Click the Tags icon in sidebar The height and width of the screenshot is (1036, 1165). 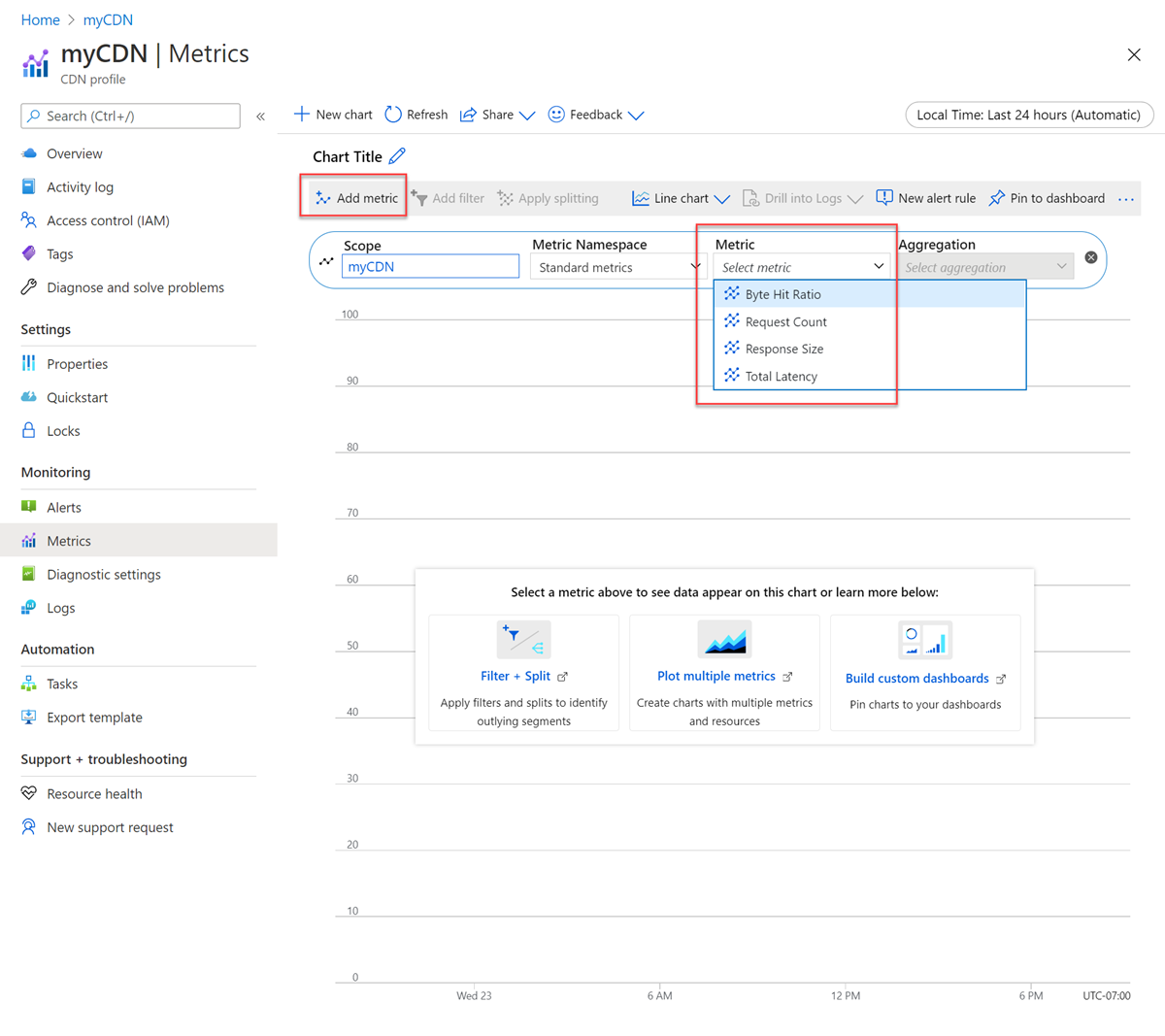coord(29,253)
